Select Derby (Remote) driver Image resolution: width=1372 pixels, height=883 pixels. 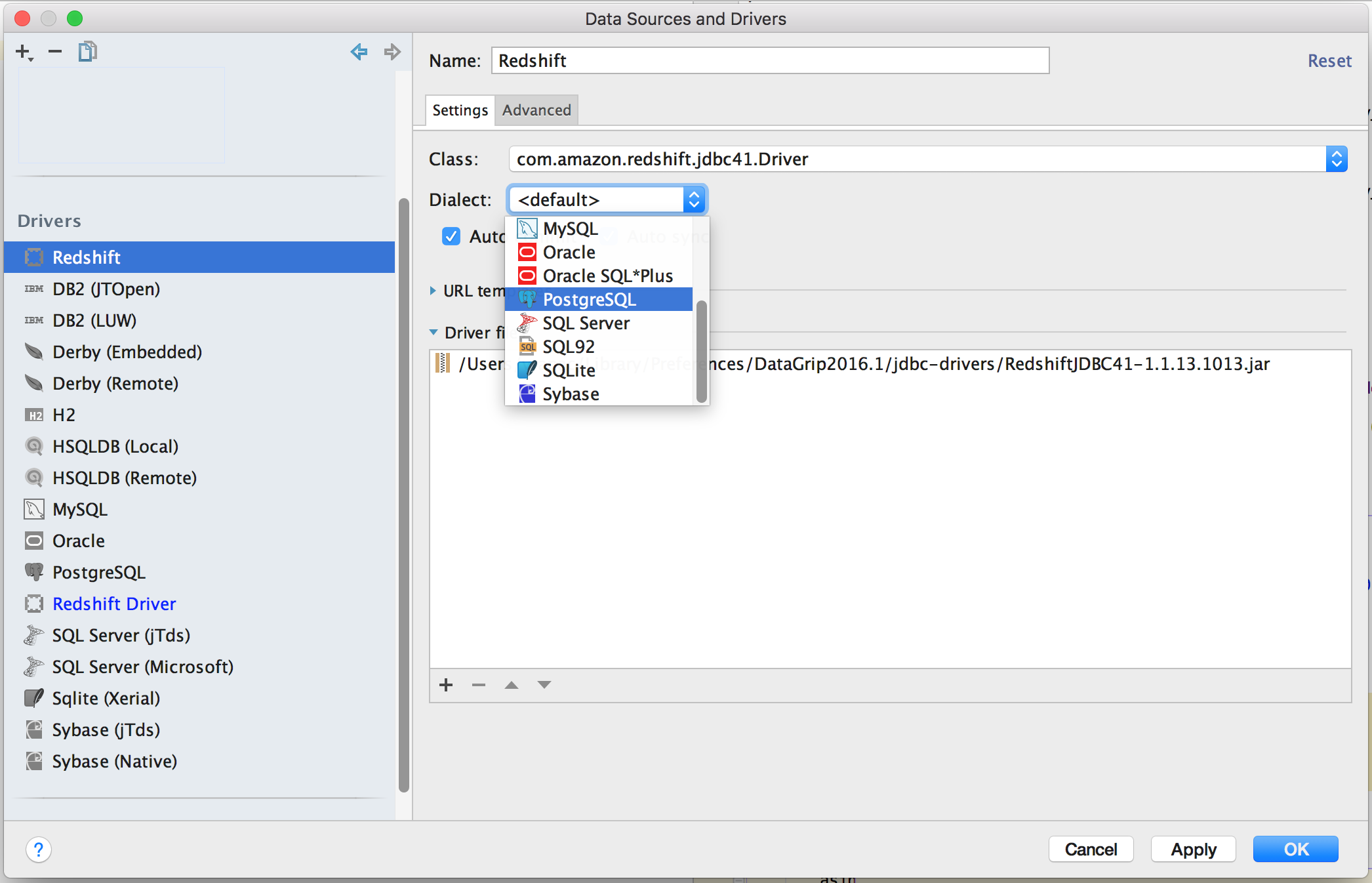point(199,383)
